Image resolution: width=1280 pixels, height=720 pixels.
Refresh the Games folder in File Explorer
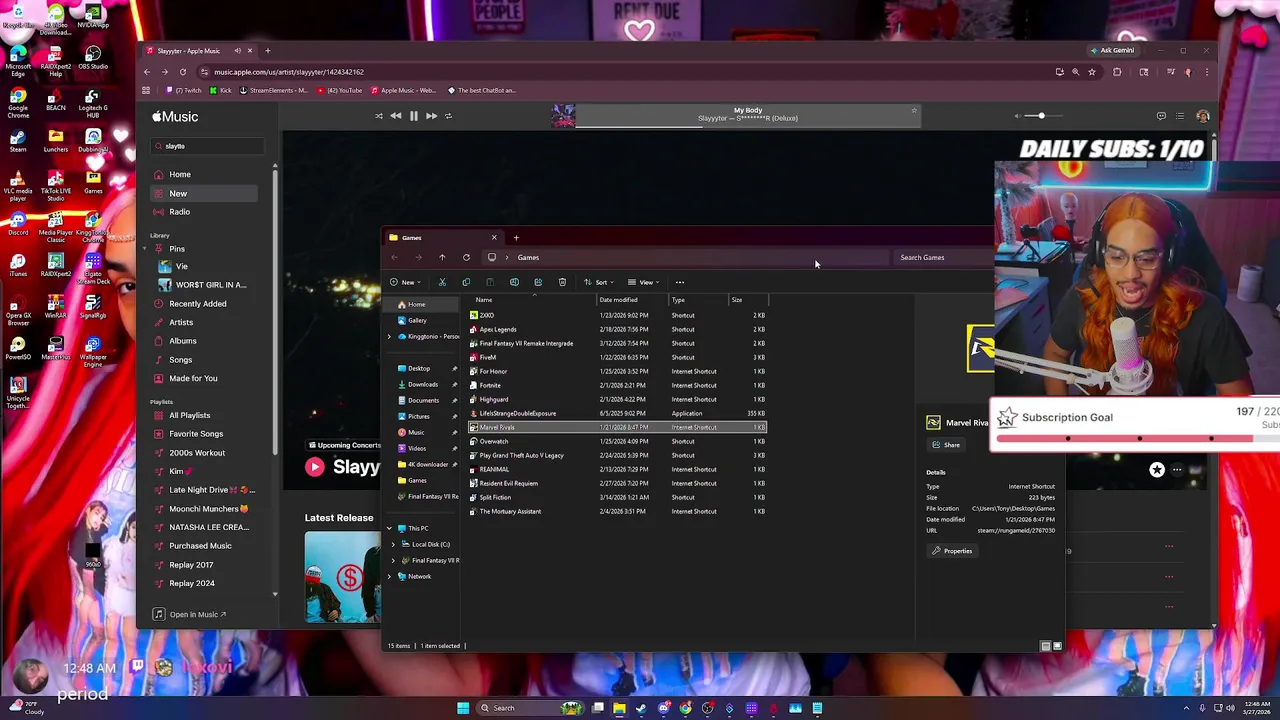[466, 257]
